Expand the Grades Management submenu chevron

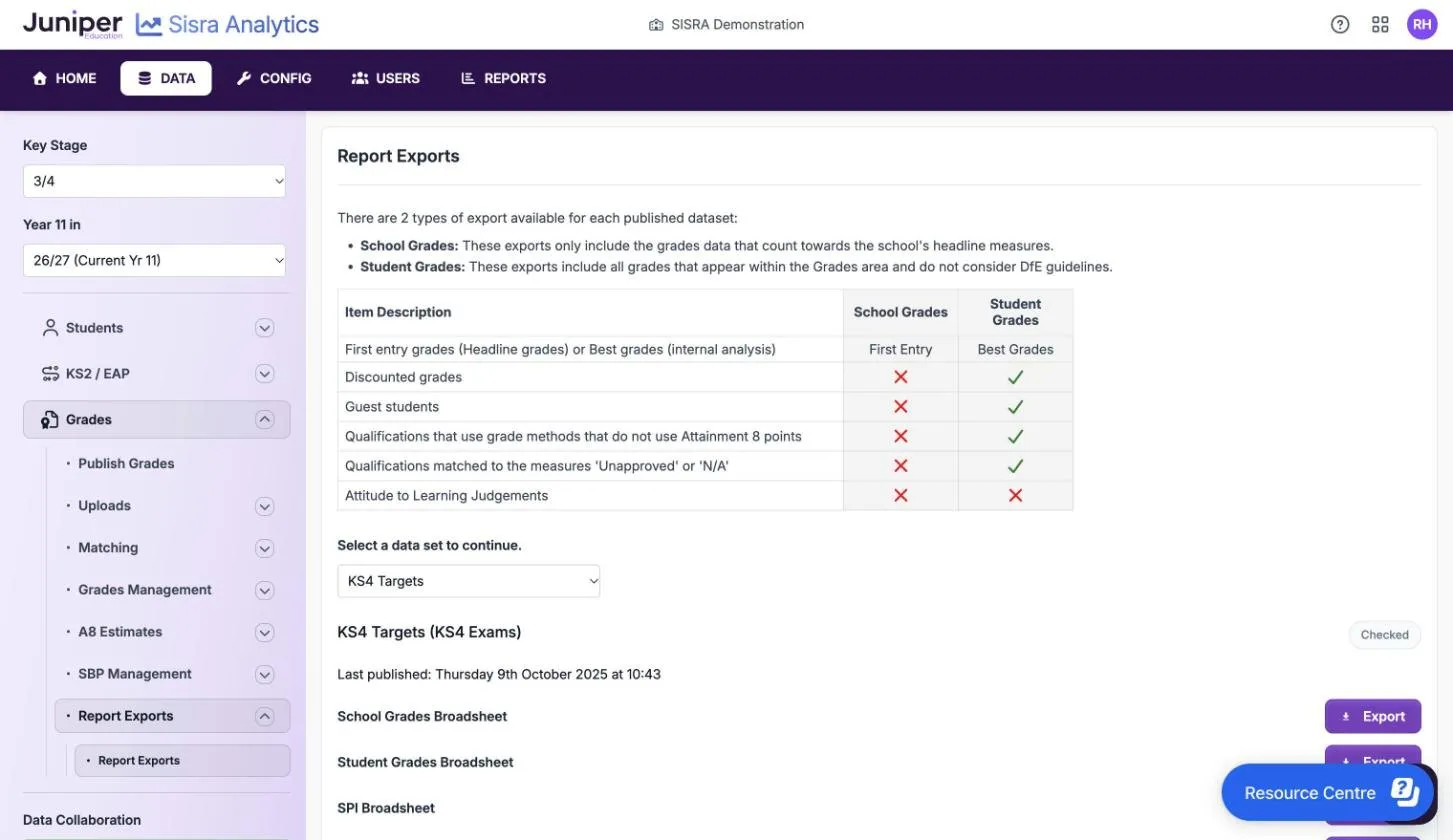tap(264, 590)
